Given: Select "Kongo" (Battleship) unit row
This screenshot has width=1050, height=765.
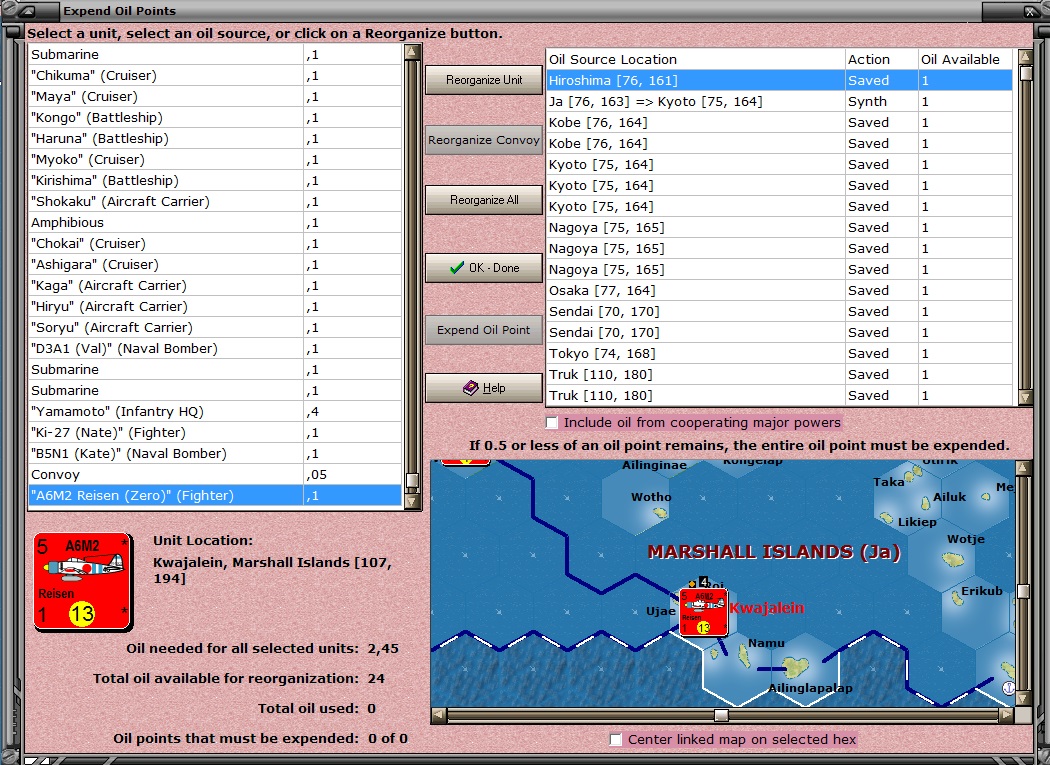Looking at the screenshot, I should pyautogui.click(x=215, y=117).
